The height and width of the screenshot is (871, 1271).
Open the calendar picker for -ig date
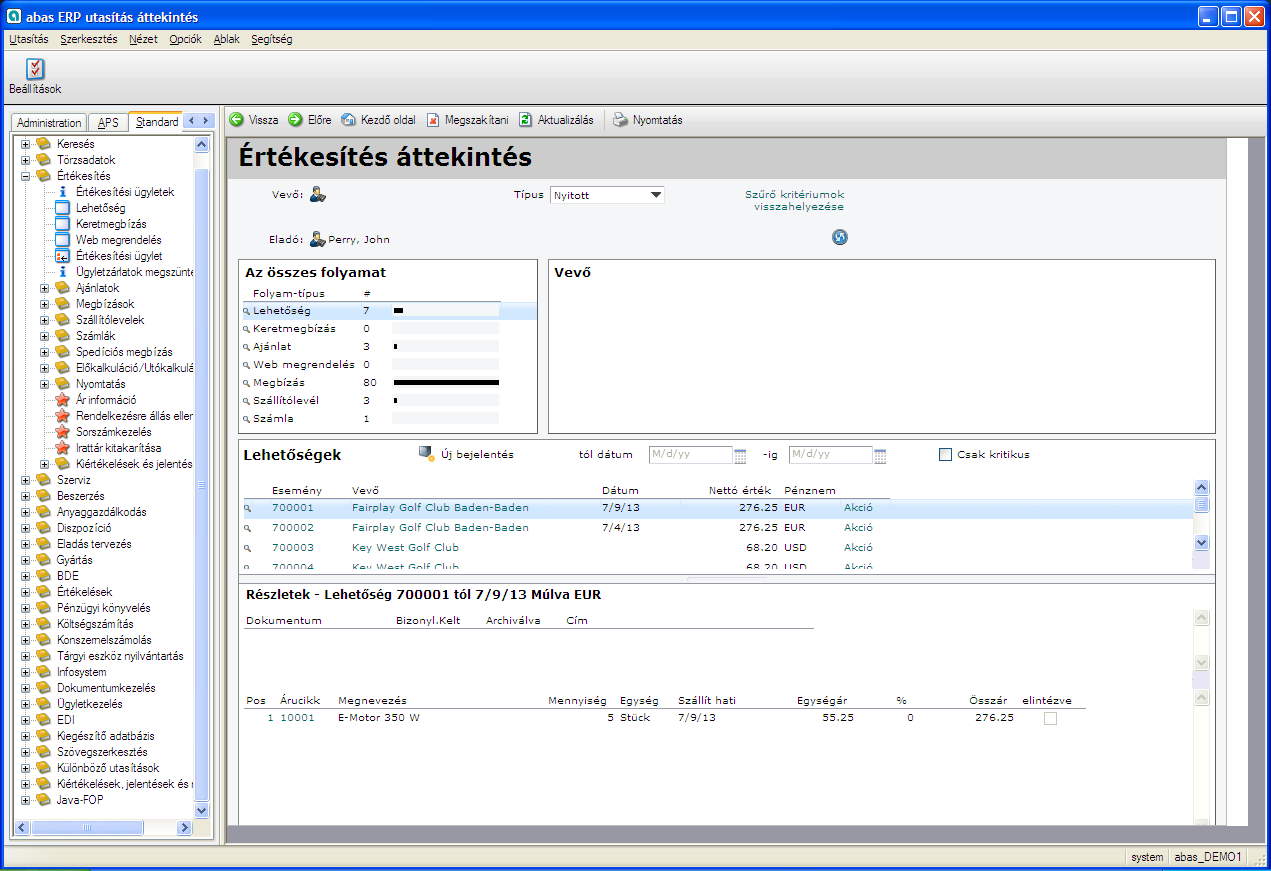[881, 456]
